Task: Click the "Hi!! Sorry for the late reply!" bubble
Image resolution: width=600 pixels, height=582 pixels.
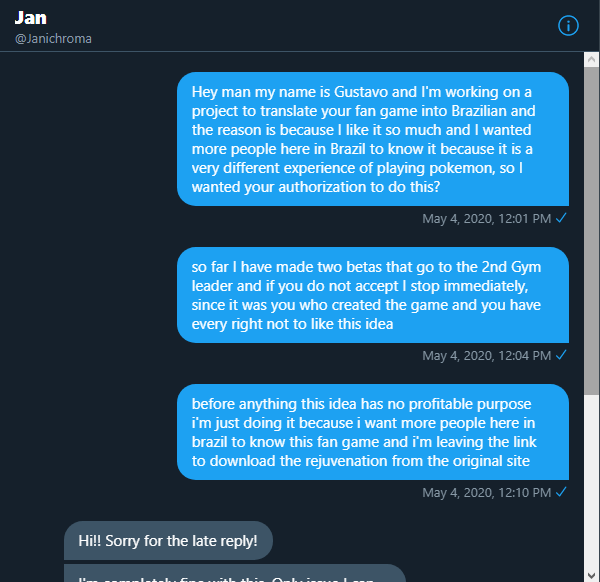Action: [x=168, y=541]
